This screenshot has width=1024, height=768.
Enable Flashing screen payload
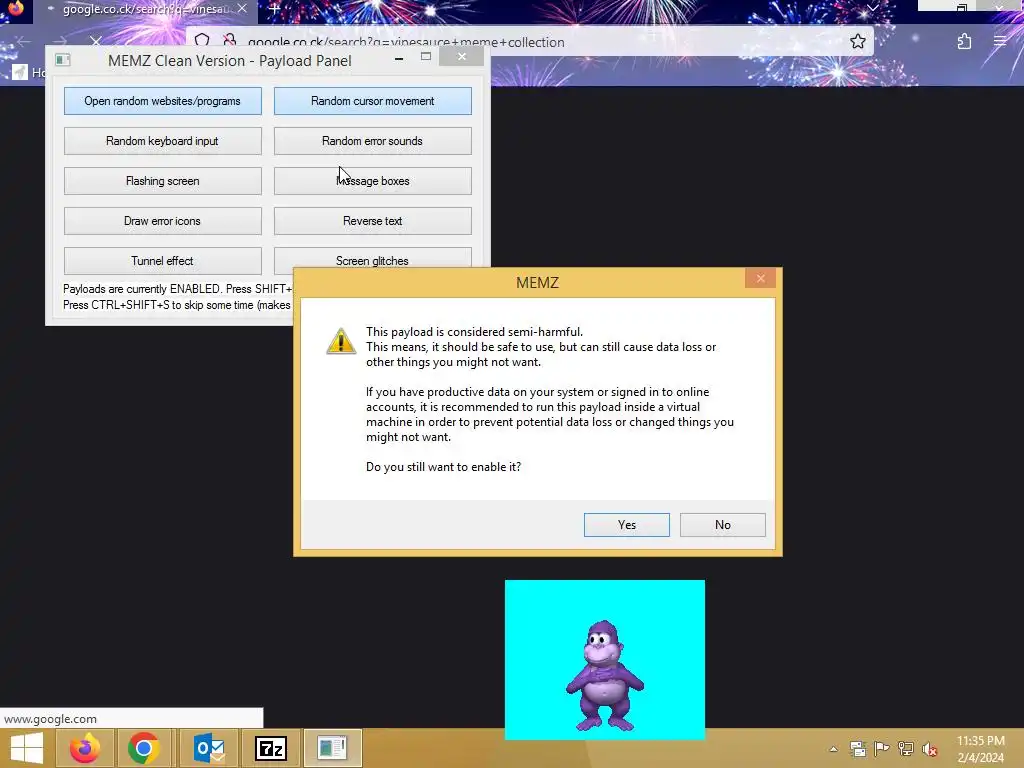coord(163,181)
